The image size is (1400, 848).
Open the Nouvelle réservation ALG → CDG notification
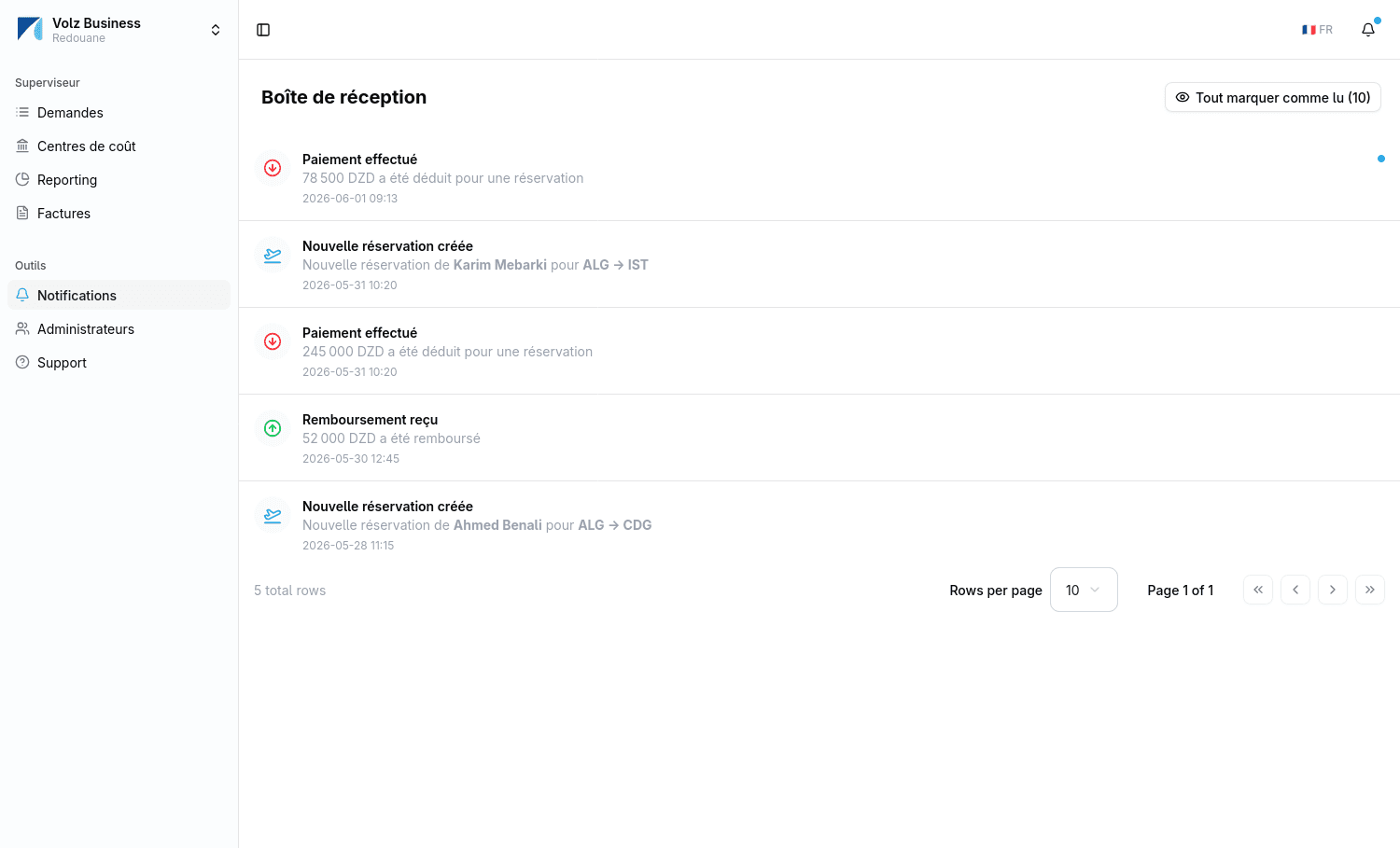click(819, 524)
